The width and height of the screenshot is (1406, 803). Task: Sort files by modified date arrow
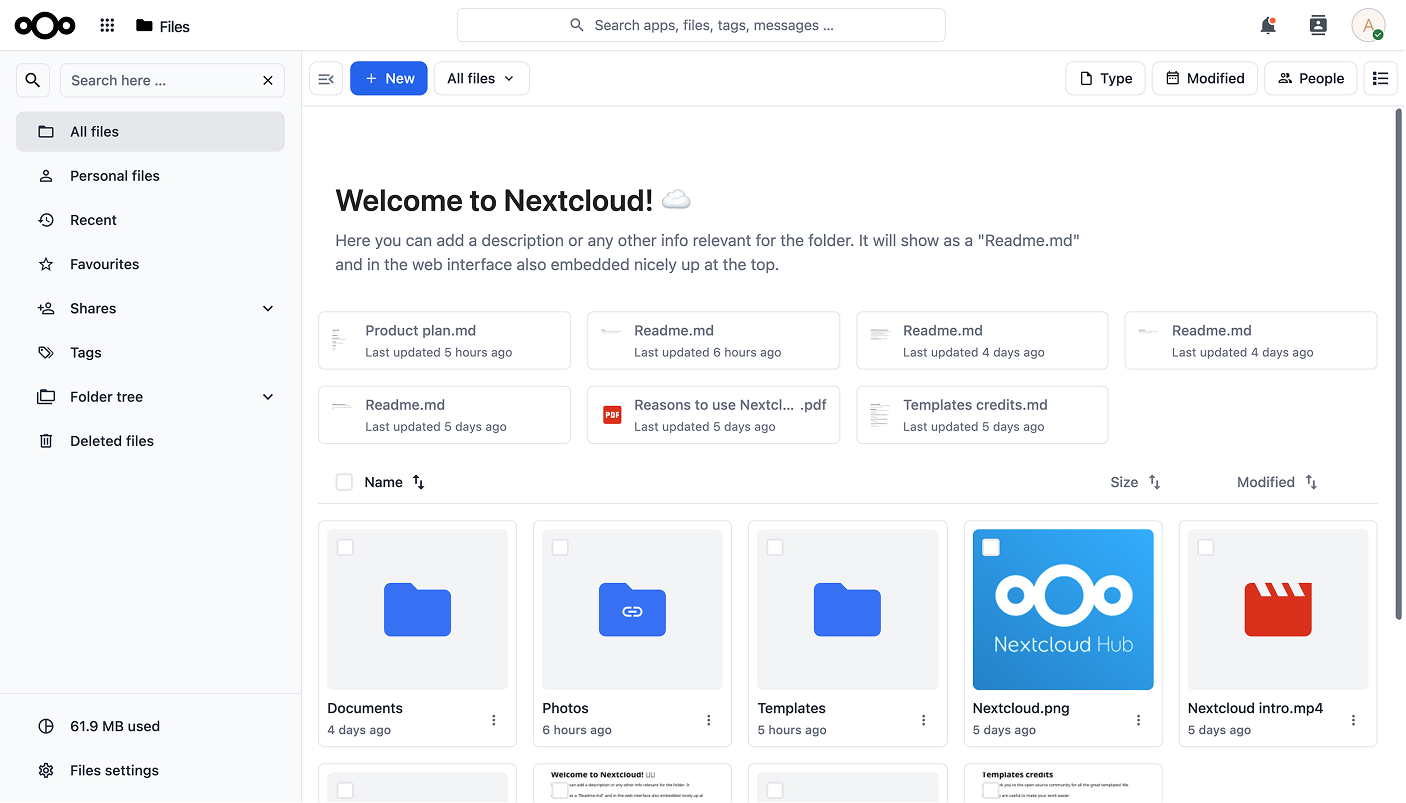1311,482
